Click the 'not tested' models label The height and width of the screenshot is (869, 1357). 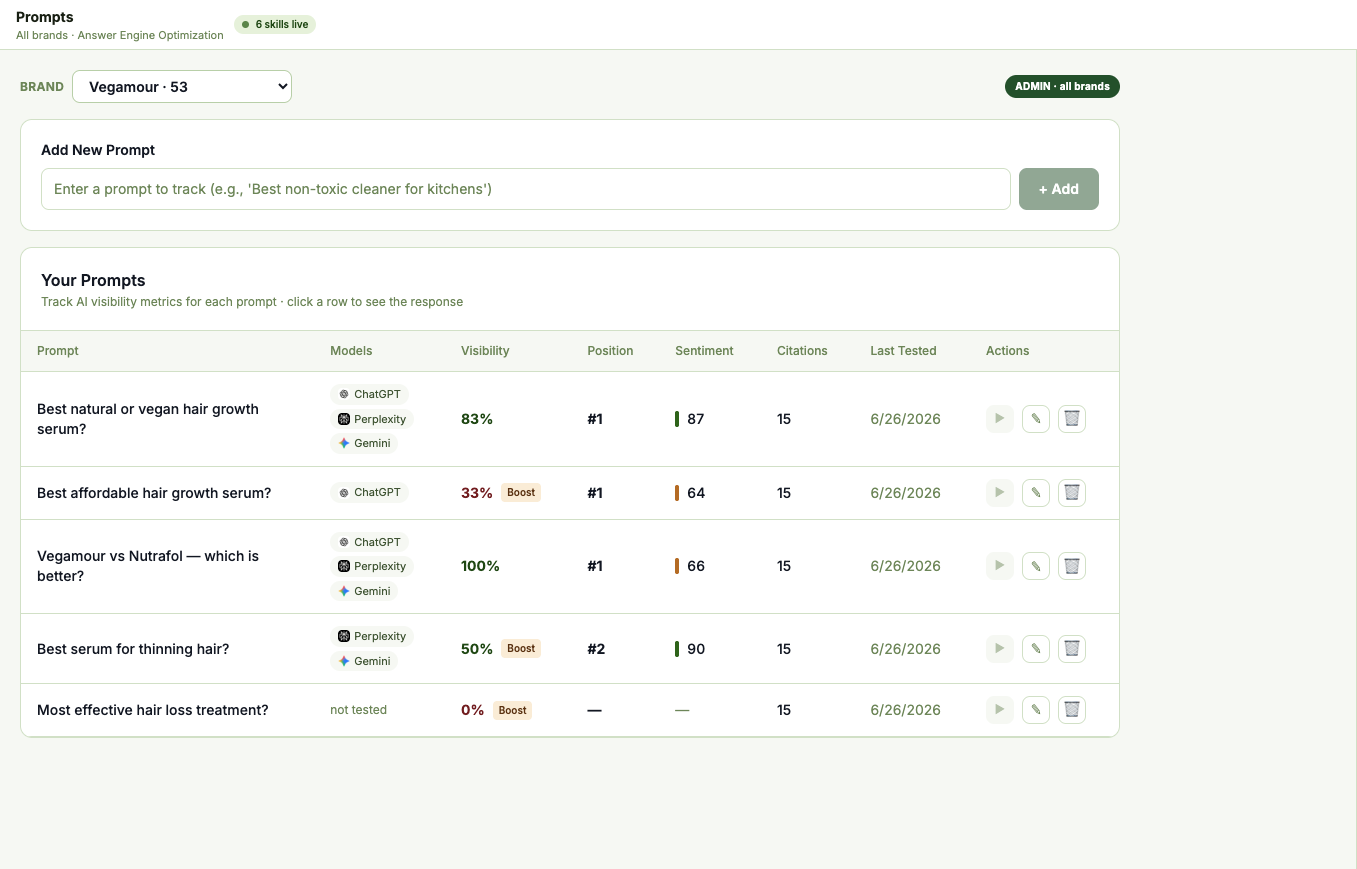[x=358, y=710]
